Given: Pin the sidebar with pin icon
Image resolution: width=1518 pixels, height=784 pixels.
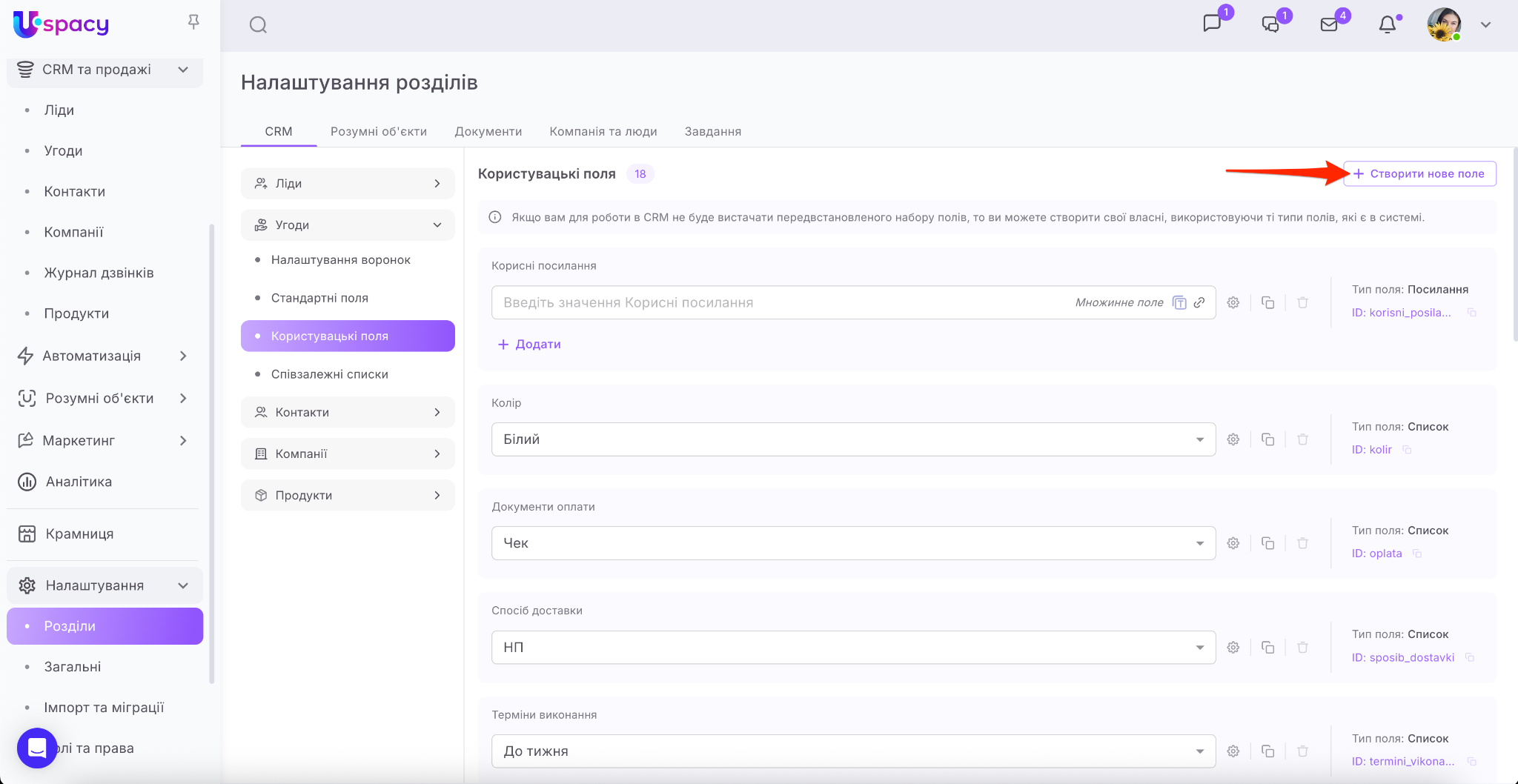Looking at the screenshot, I should click(193, 23).
